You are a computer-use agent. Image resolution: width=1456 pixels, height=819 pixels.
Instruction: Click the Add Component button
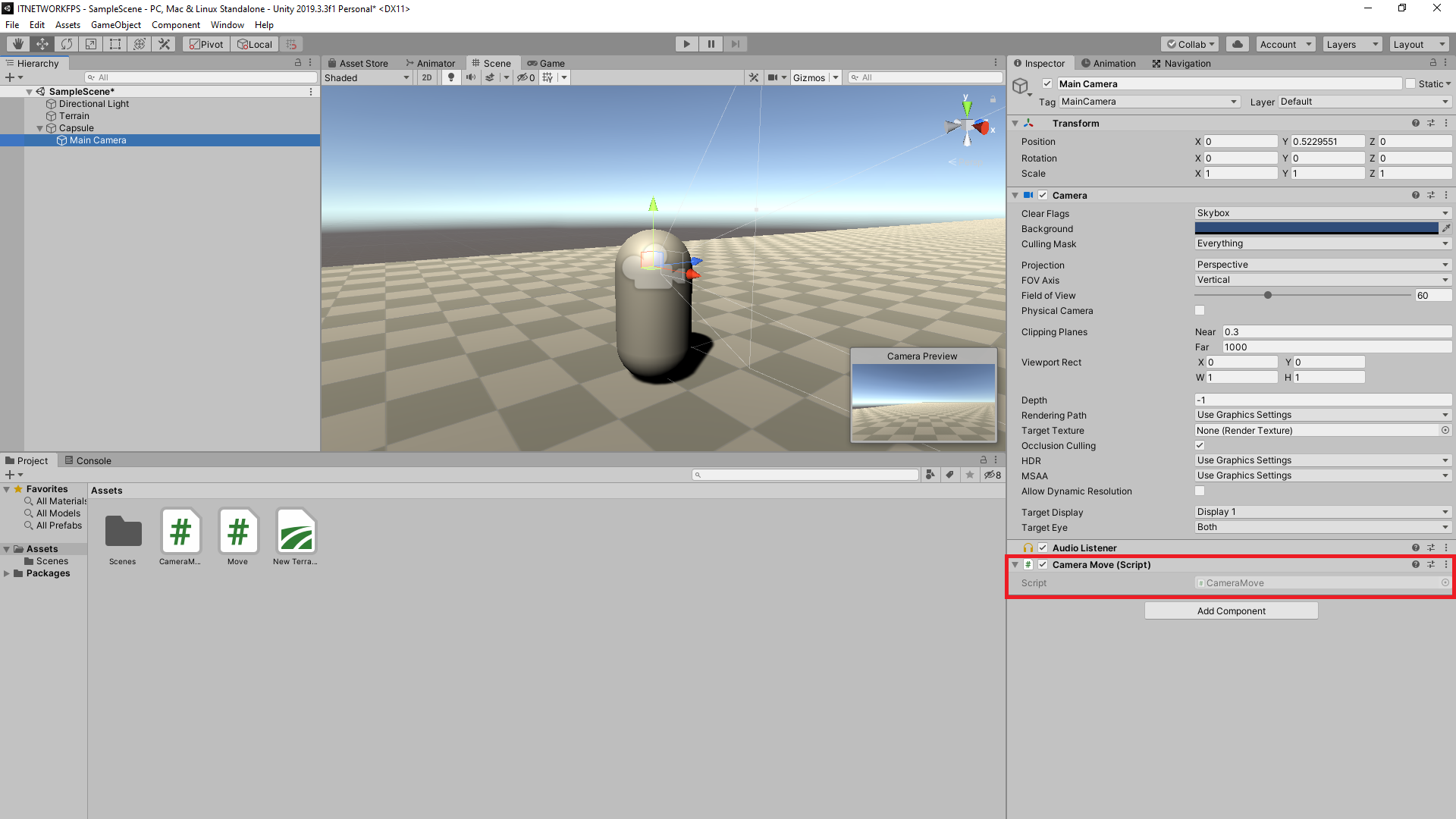(1231, 610)
